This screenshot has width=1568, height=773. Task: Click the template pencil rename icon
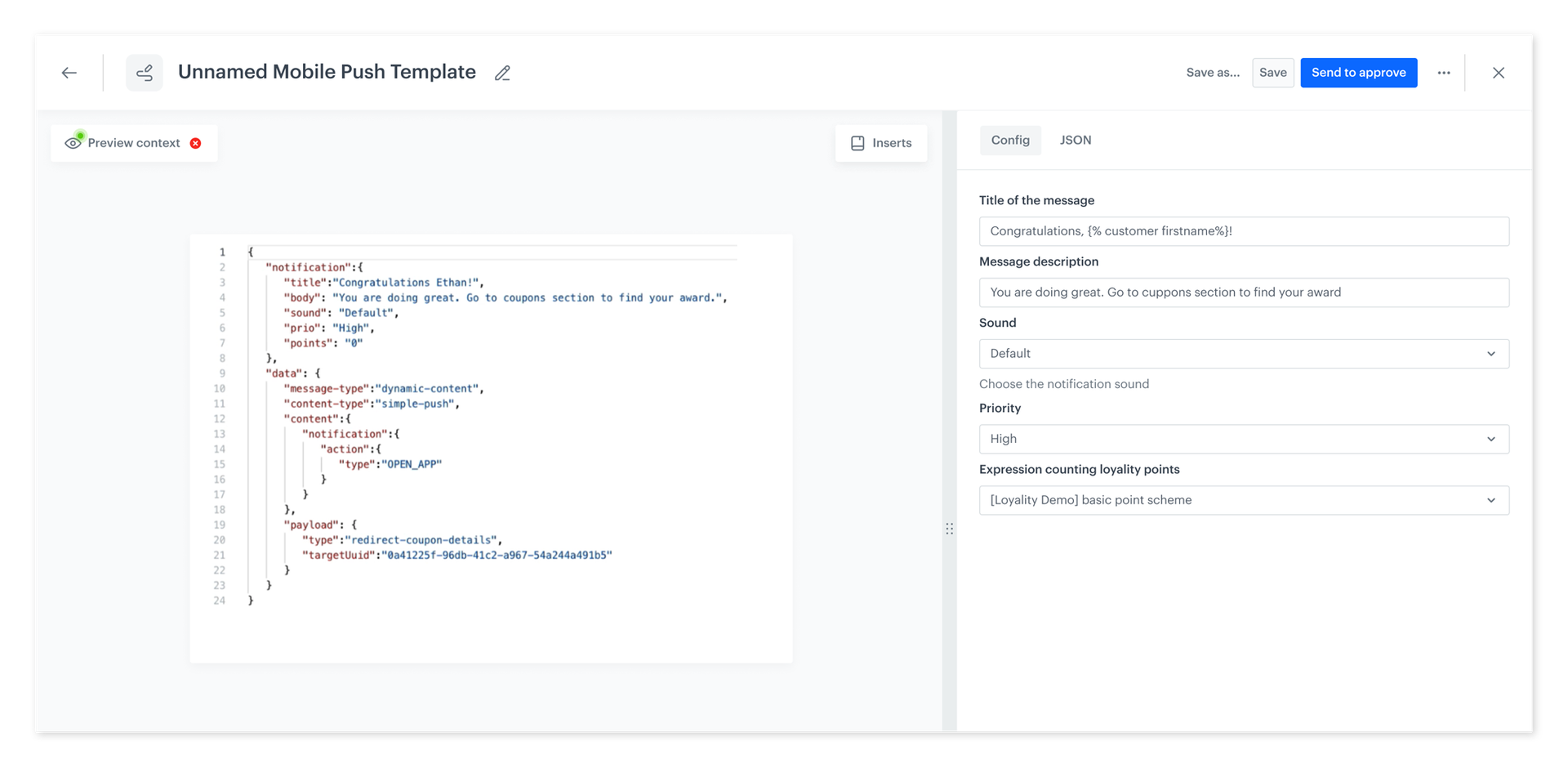click(502, 73)
